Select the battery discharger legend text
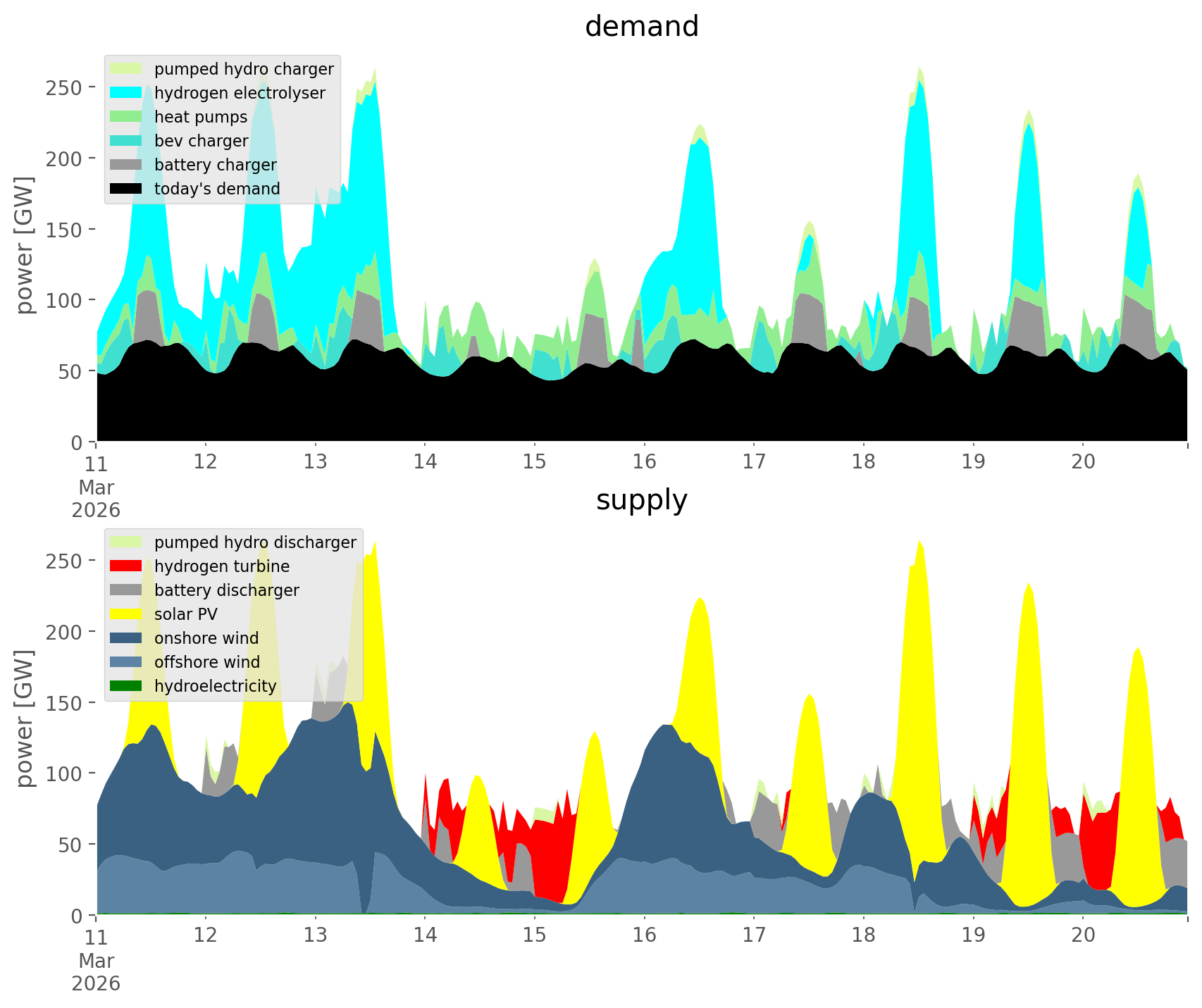Viewport: 1202px width, 1008px height. pos(226,590)
